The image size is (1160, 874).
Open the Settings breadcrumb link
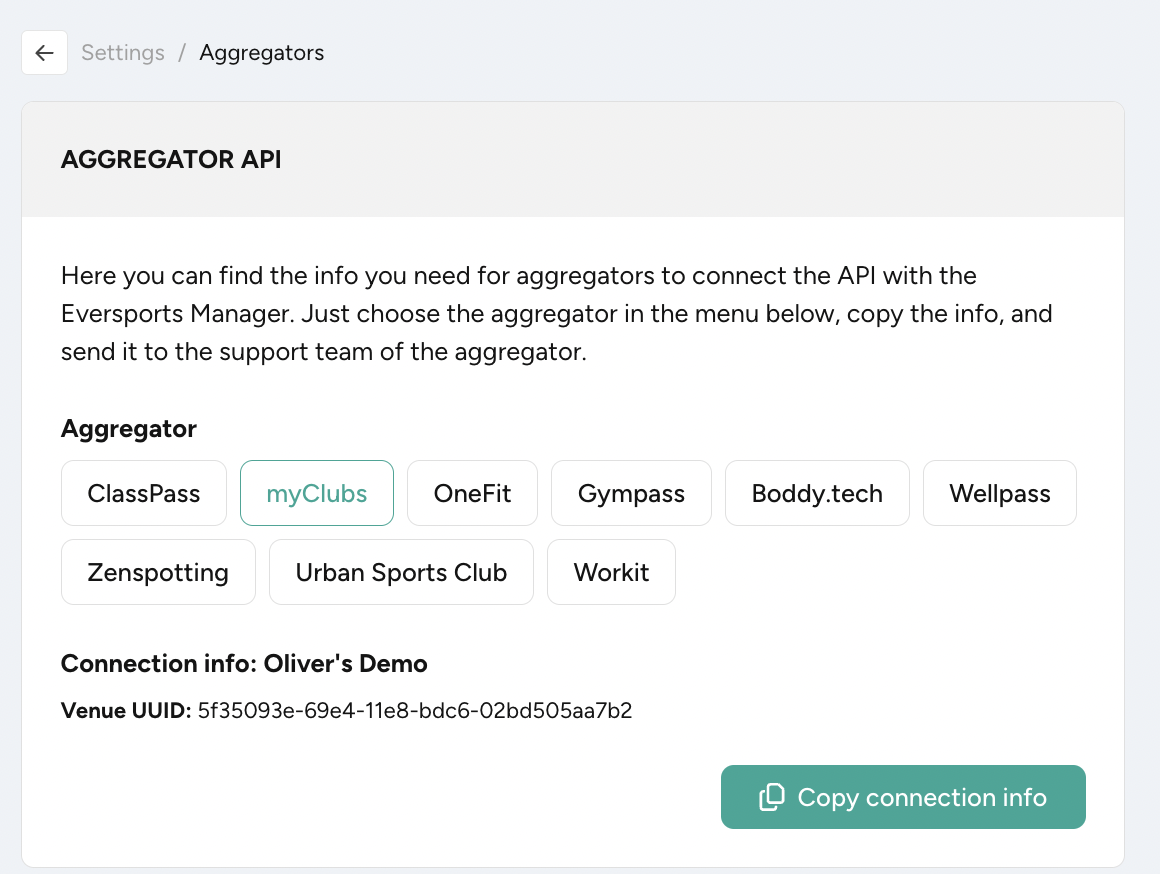tap(123, 53)
